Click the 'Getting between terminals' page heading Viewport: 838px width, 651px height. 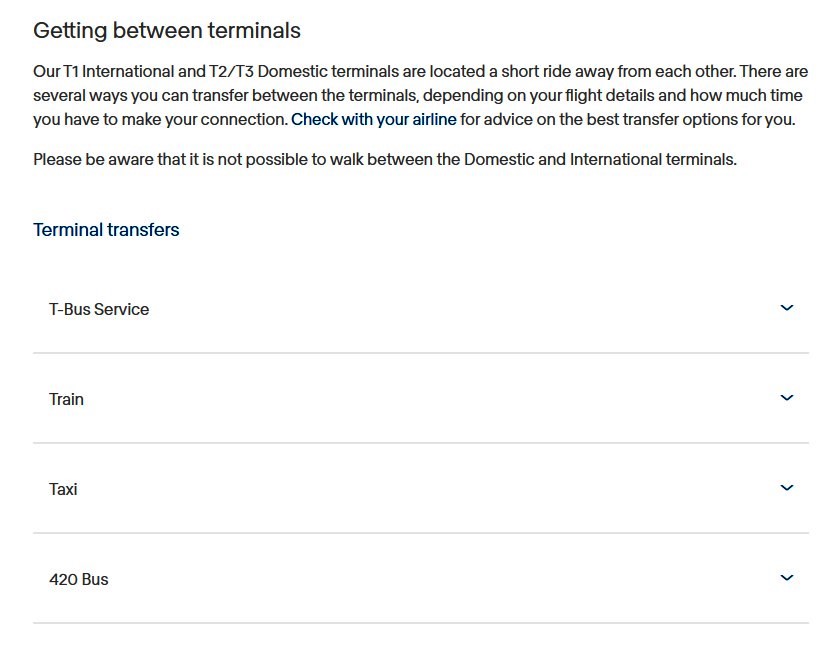pyautogui.click(x=167, y=30)
